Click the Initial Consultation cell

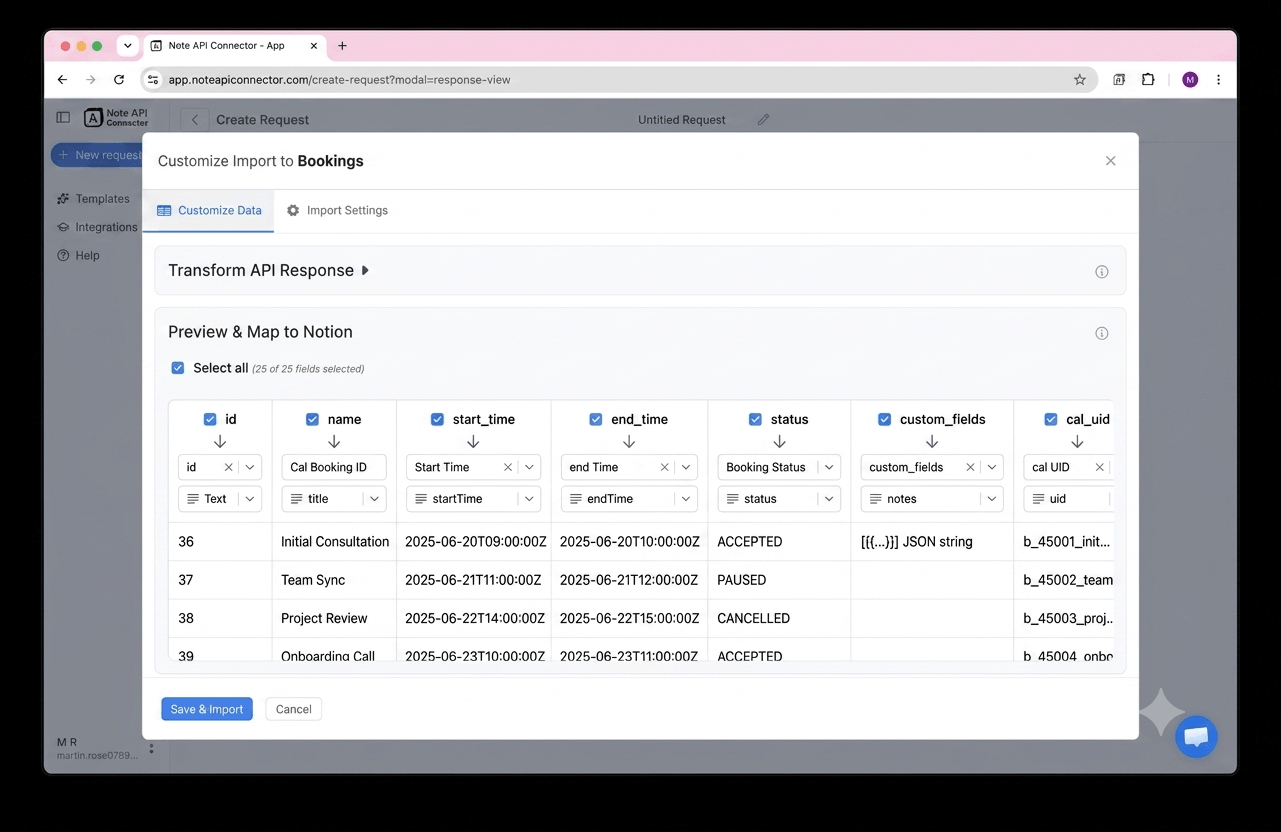point(335,542)
